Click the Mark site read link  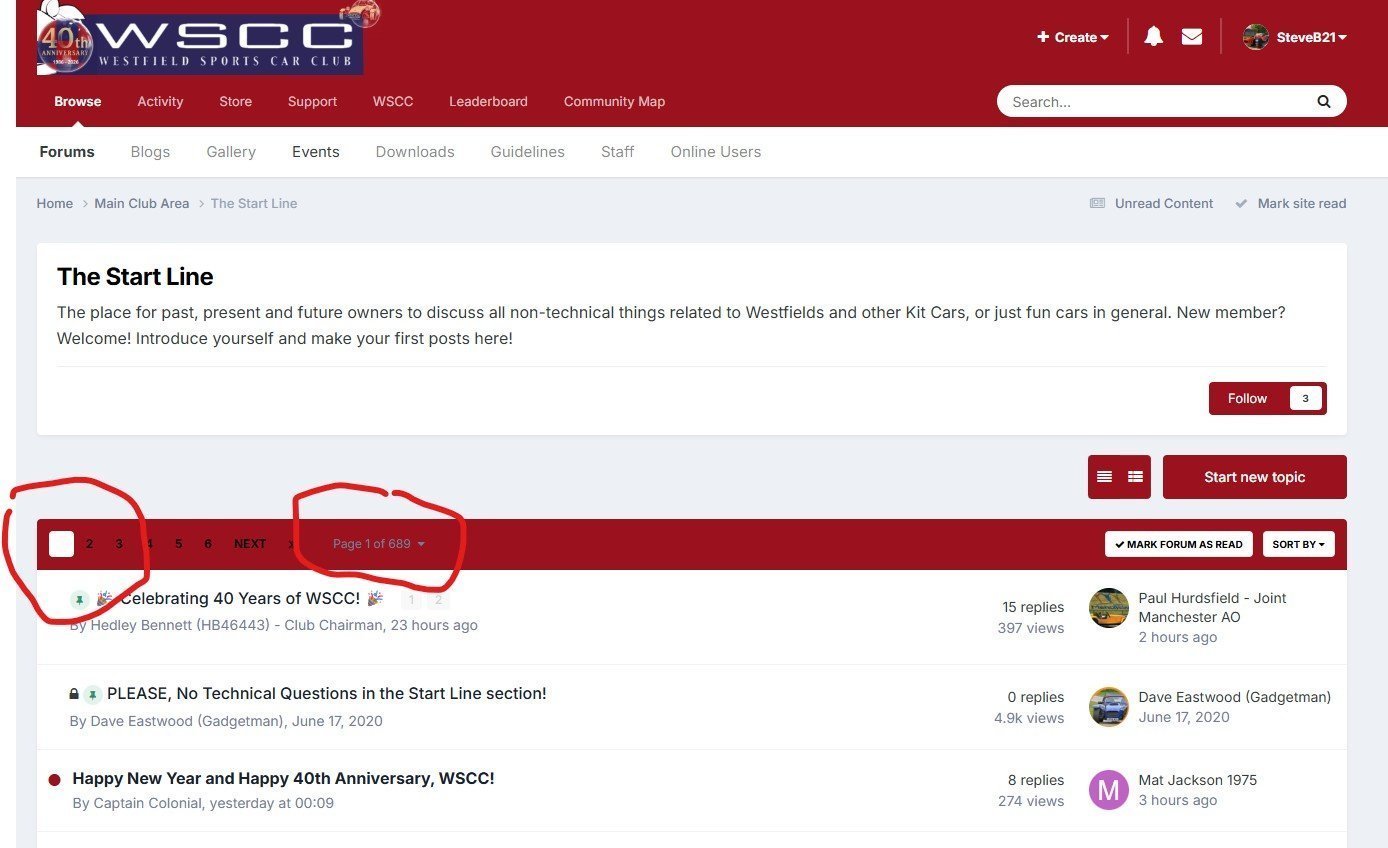point(1300,203)
